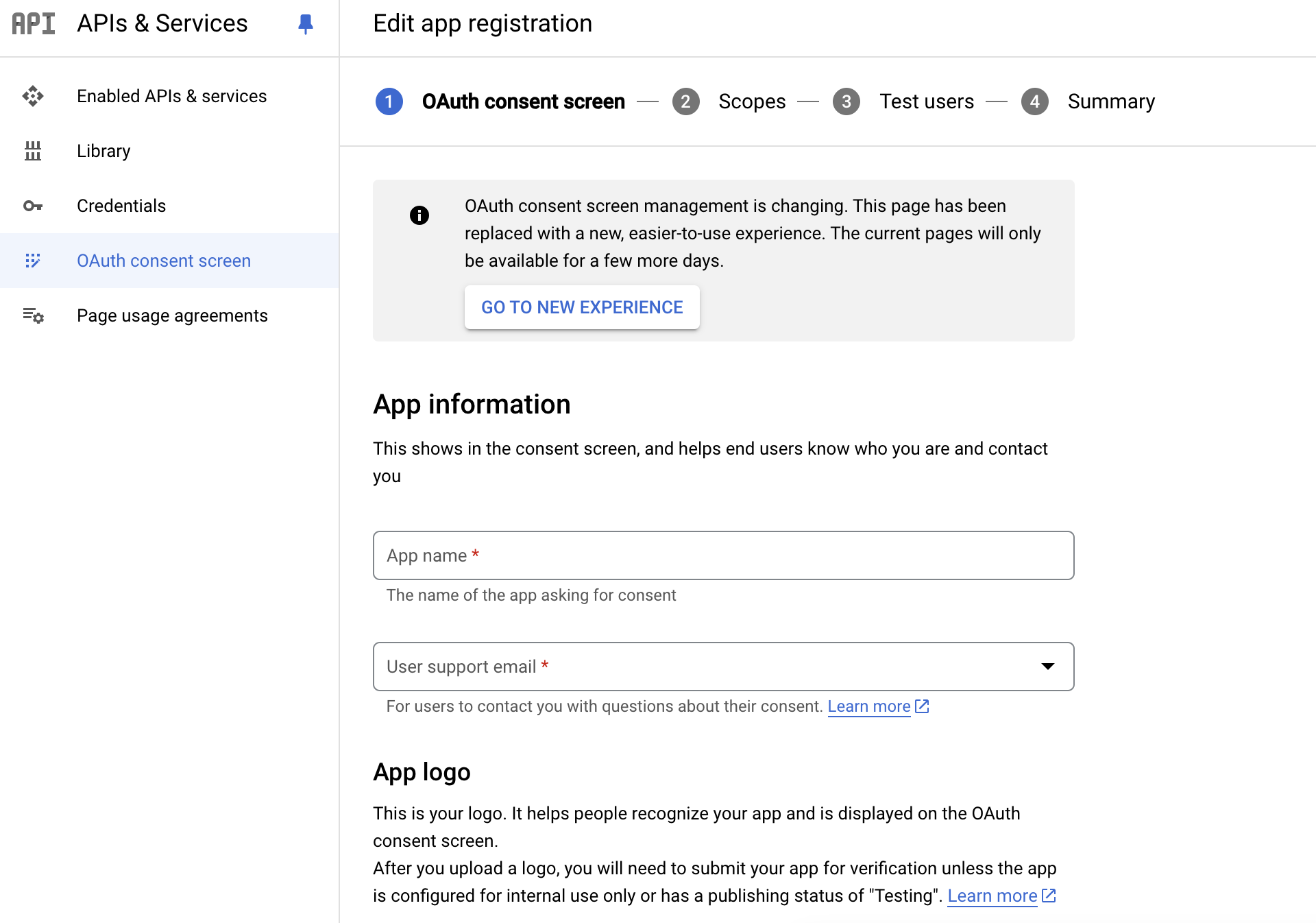Open Credentials in the sidebar
This screenshot has width=1316, height=923.
(121, 206)
